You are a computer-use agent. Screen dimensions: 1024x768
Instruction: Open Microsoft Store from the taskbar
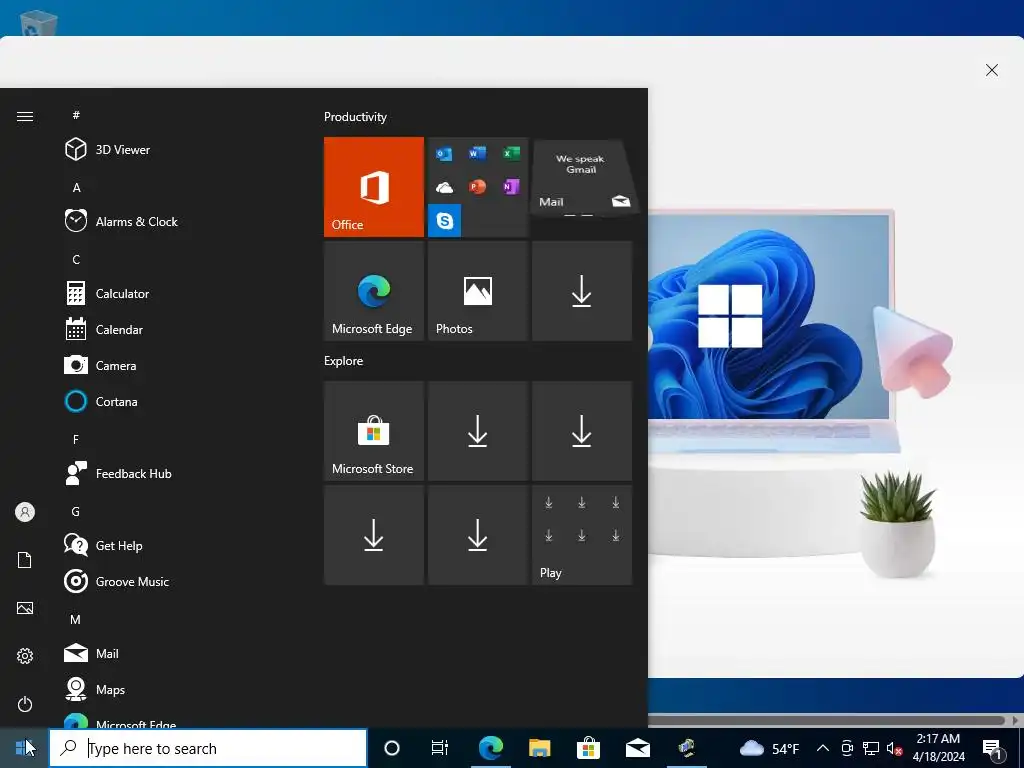click(x=588, y=748)
